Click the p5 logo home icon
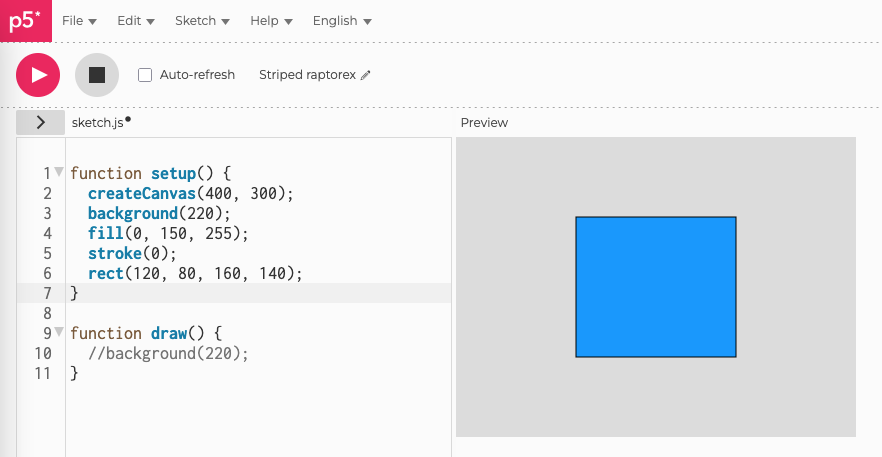 click(x=25, y=21)
